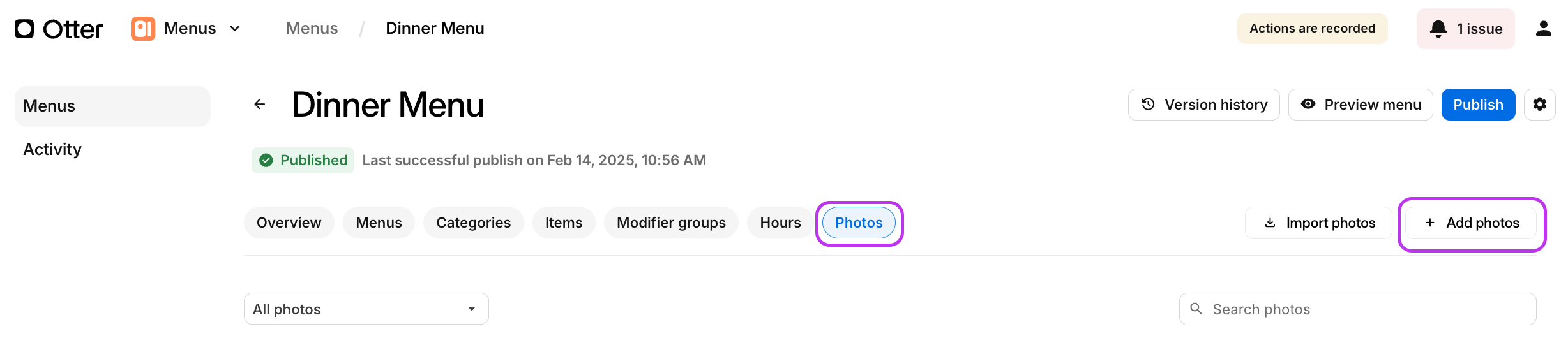Select the Hours tab

[x=780, y=223]
